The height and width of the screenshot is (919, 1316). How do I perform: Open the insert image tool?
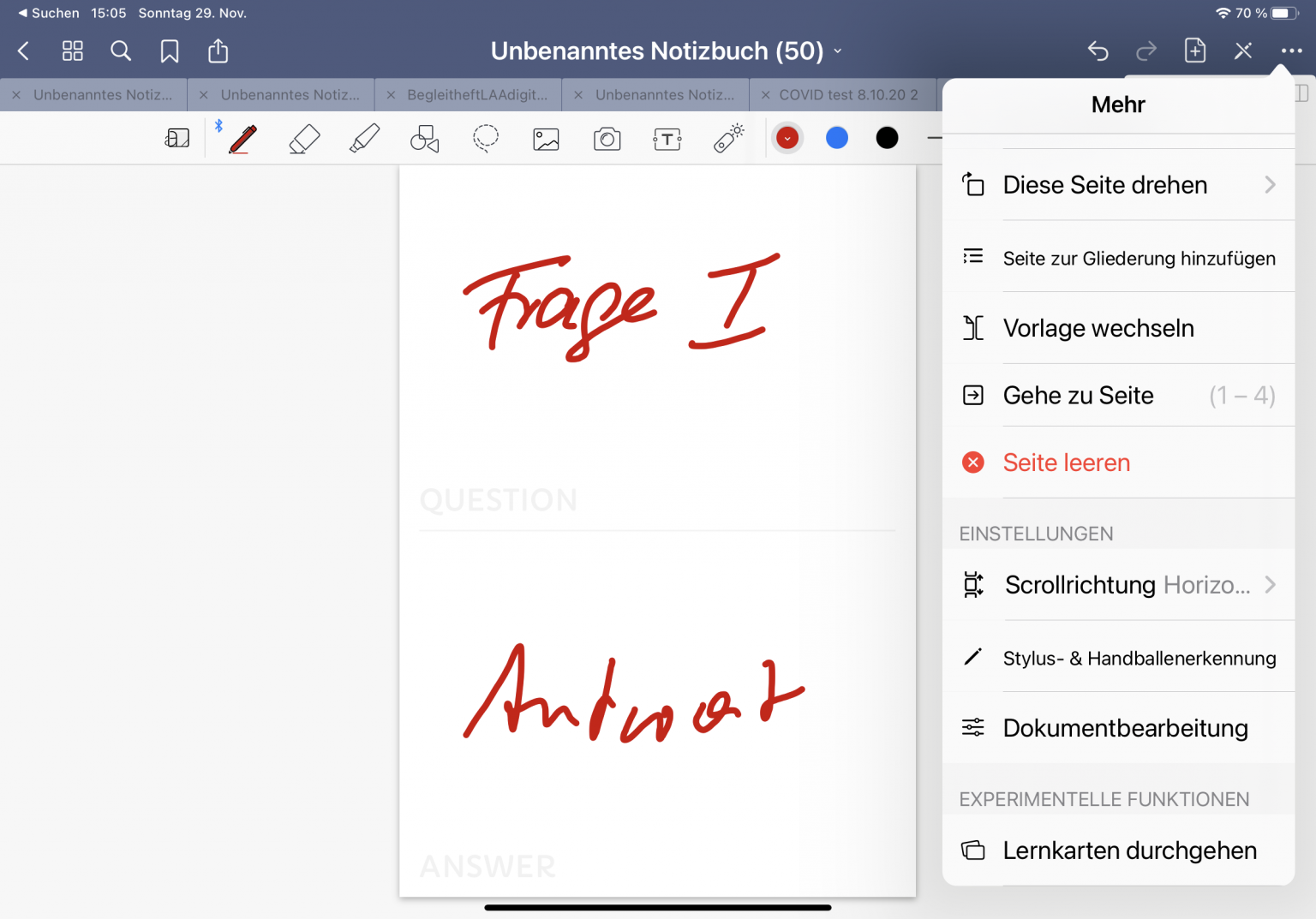tap(546, 138)
